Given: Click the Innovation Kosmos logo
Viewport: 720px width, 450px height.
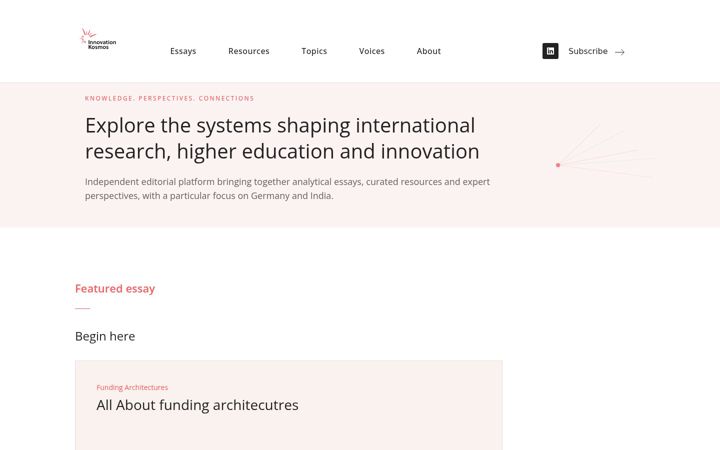Looking at the screenshot, I should coord(98,39).
